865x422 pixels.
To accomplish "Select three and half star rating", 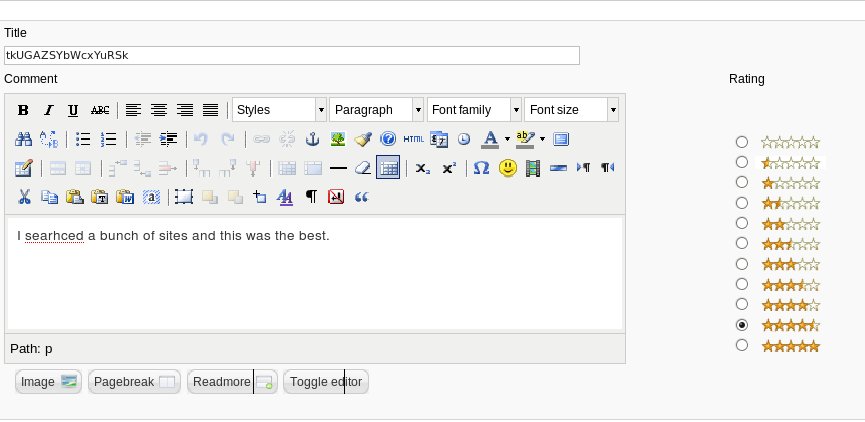I will 742,284.
